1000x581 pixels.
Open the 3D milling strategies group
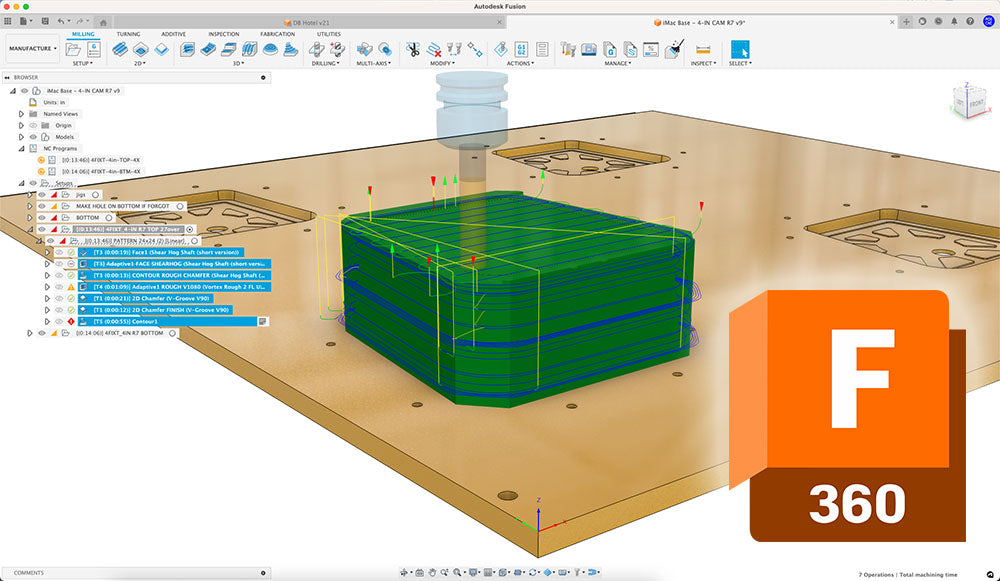[238, 60]
